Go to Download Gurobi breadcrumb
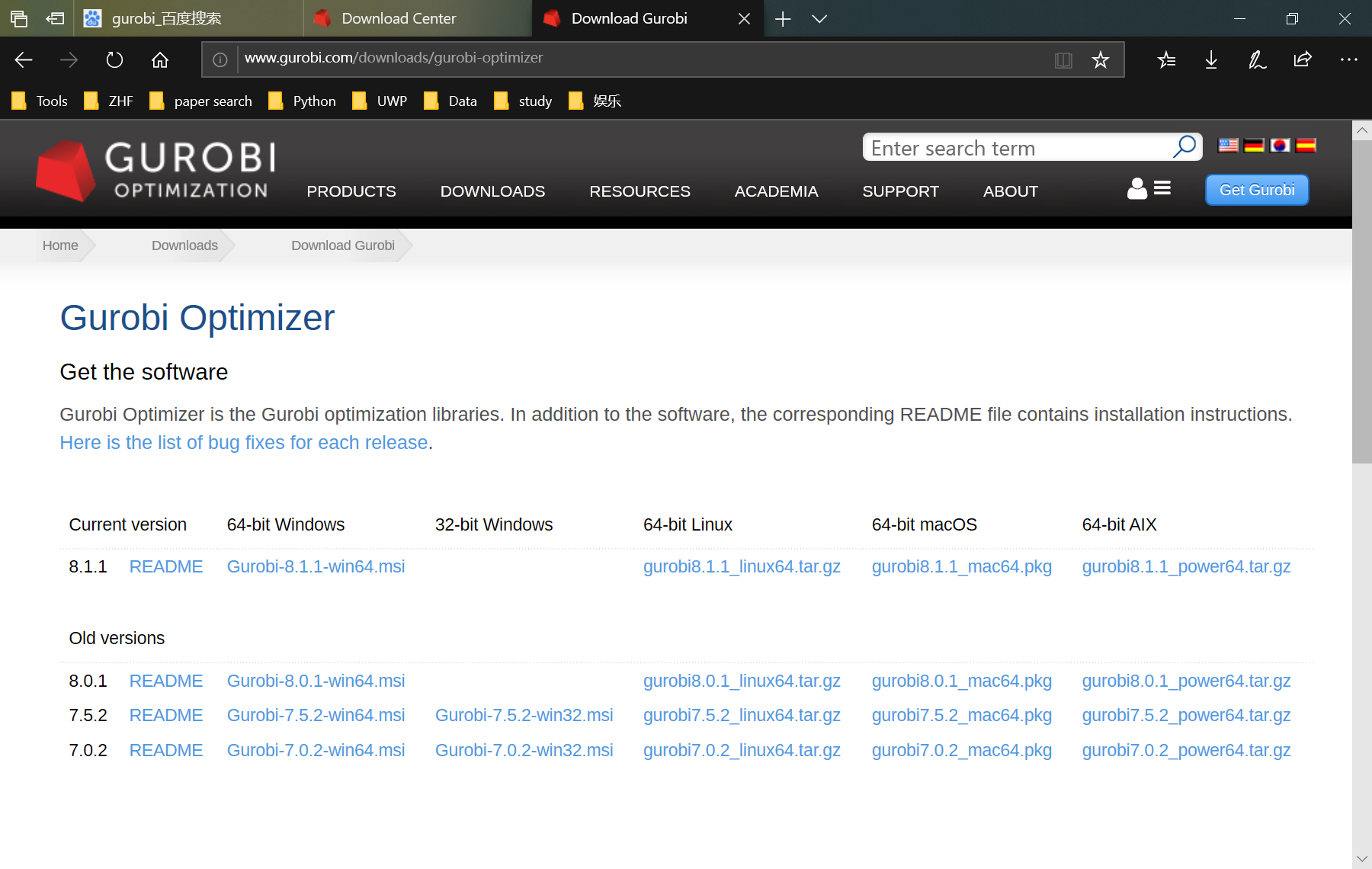Screen dimensions: 1372x869 click(343, 245)
